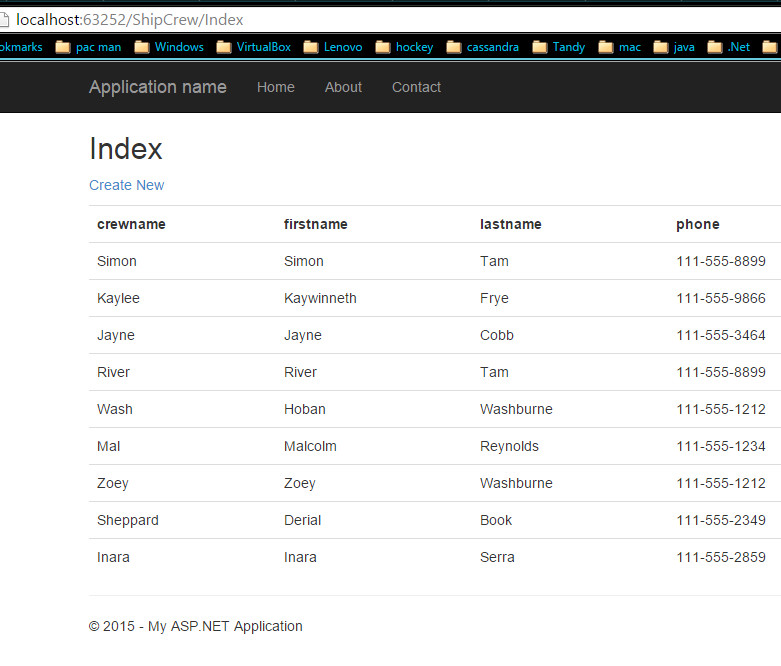Screen dimensions: 781x666
Task: Select the hockey bookmark folder
Action: [404, 47]
